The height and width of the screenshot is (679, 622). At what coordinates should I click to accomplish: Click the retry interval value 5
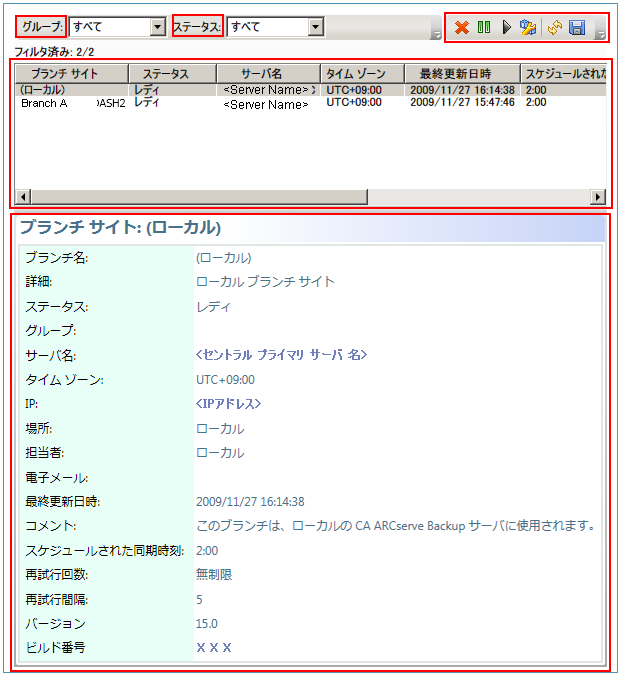pos(199,600)
